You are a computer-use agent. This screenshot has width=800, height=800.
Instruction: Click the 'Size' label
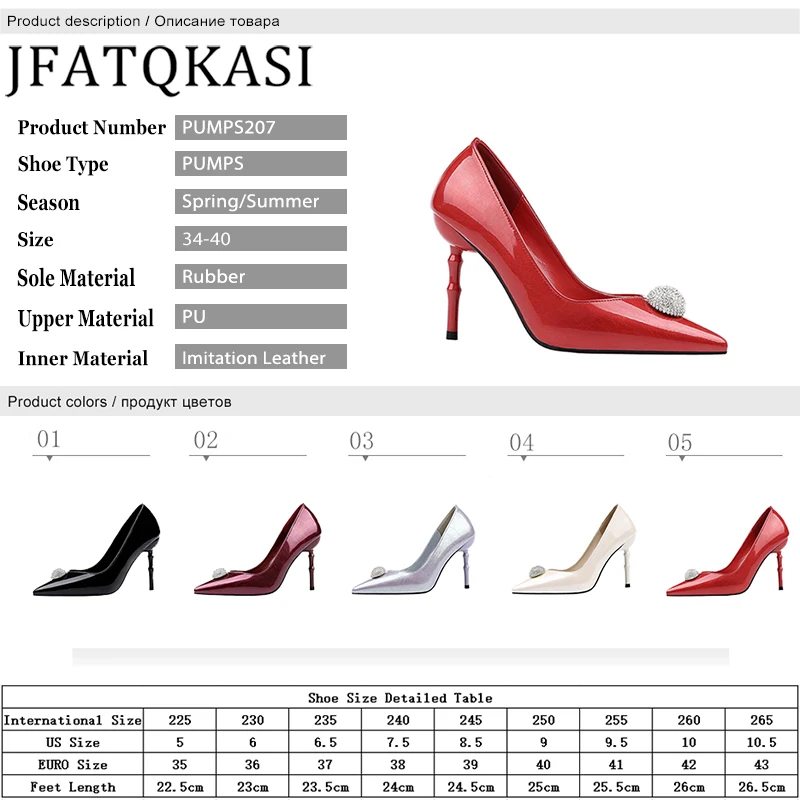point(35,239)
